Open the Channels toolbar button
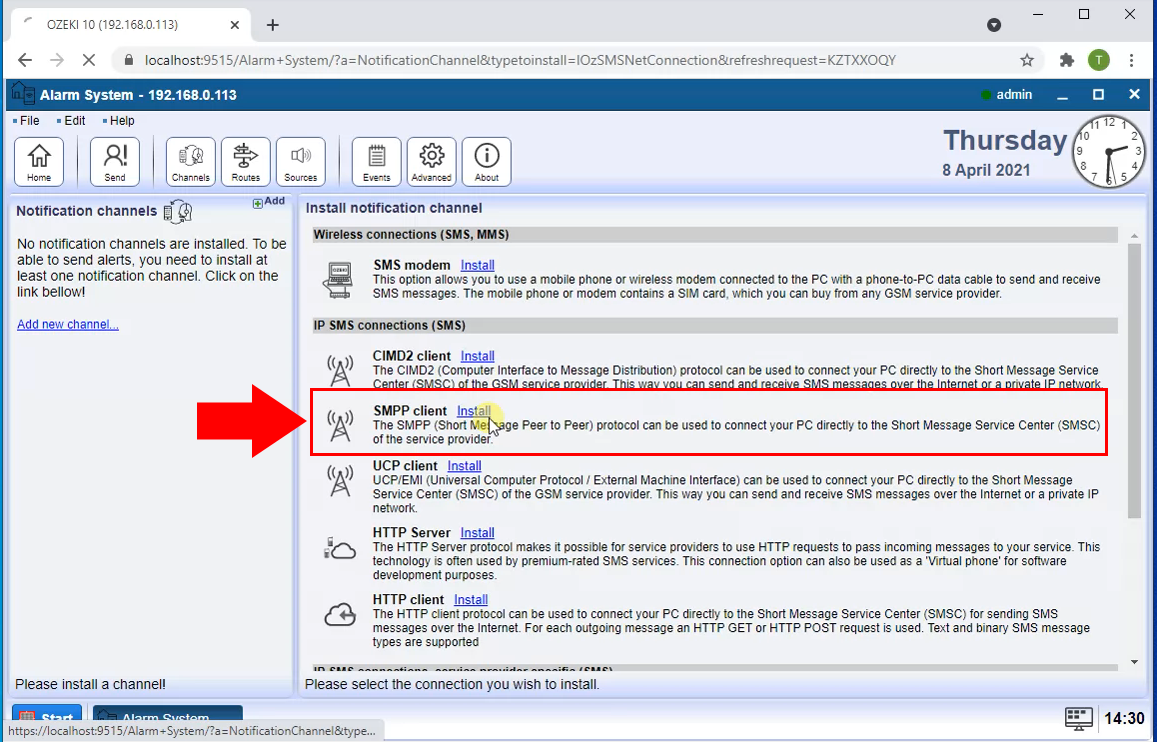The width and height of the screenshot is (1157, 742). click(x=190, y=162)
